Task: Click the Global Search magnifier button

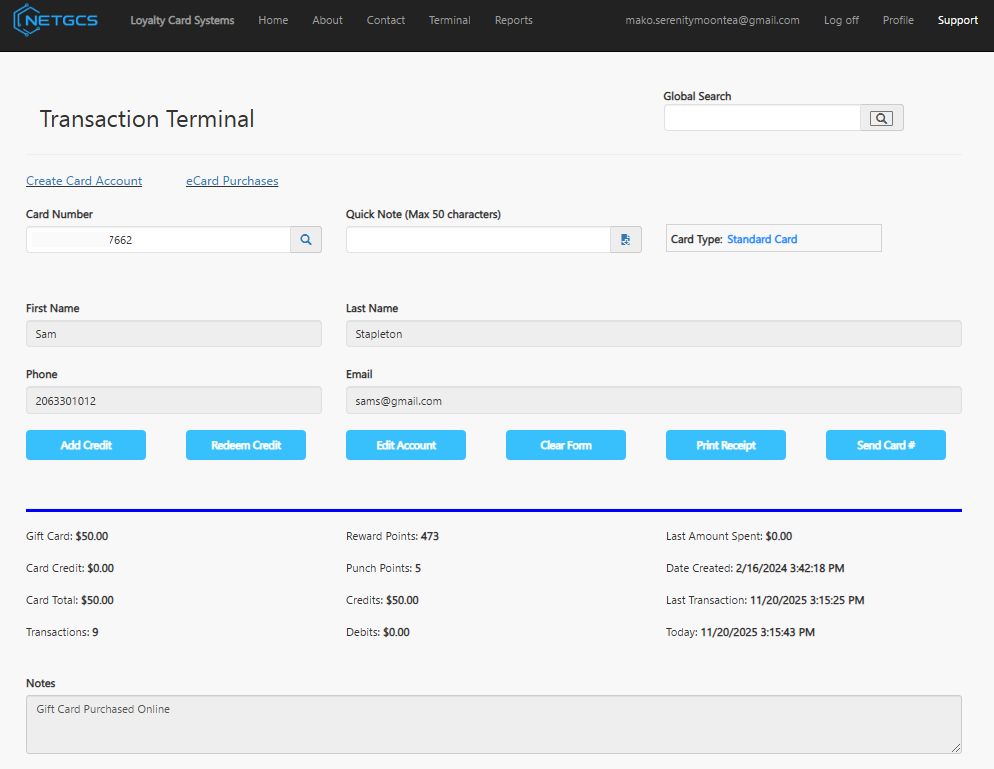Action: (881, 118)
